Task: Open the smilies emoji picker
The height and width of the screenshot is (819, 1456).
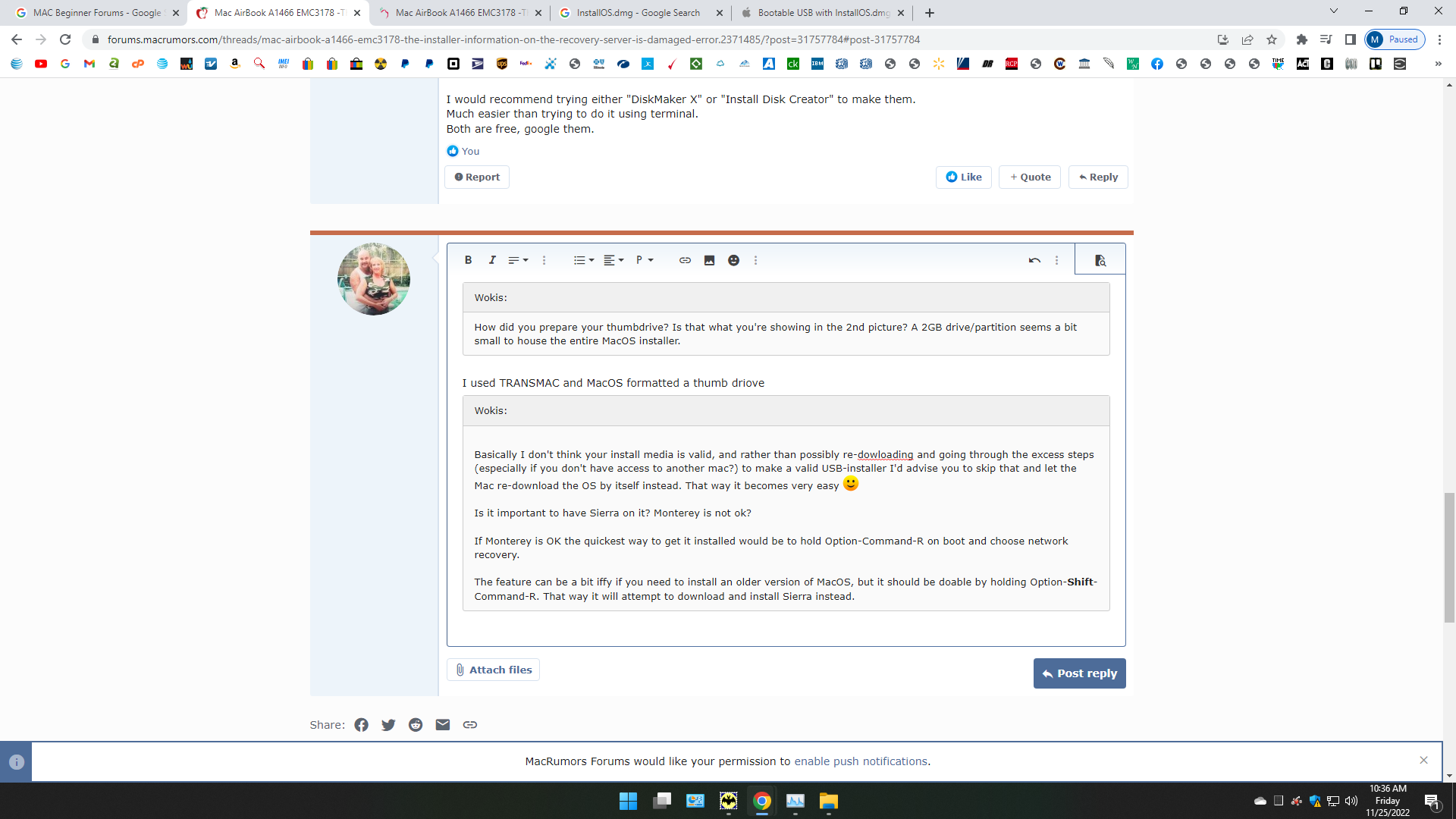Action: point(733,260)
